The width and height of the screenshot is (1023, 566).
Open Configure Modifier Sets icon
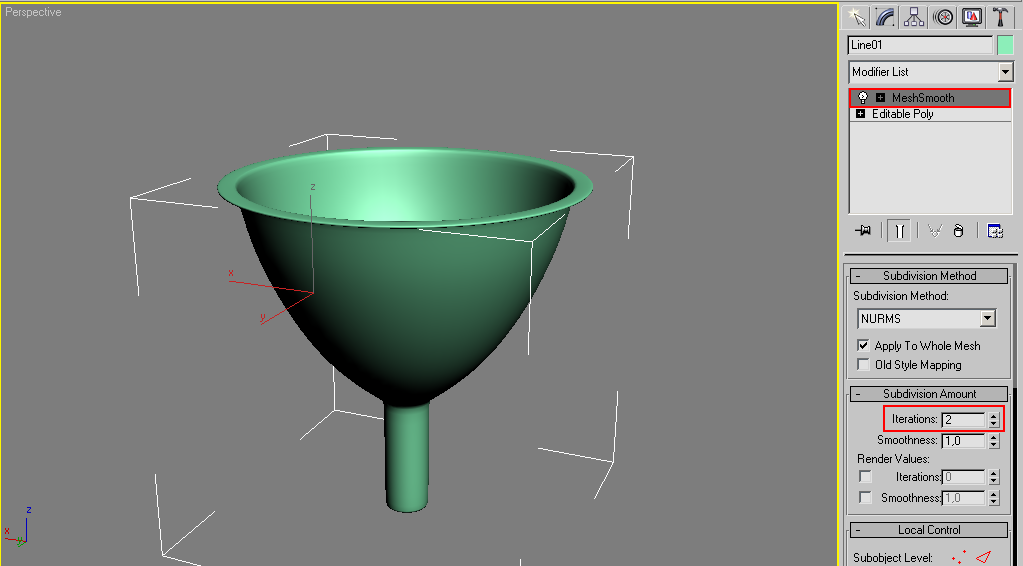(995, 230)
